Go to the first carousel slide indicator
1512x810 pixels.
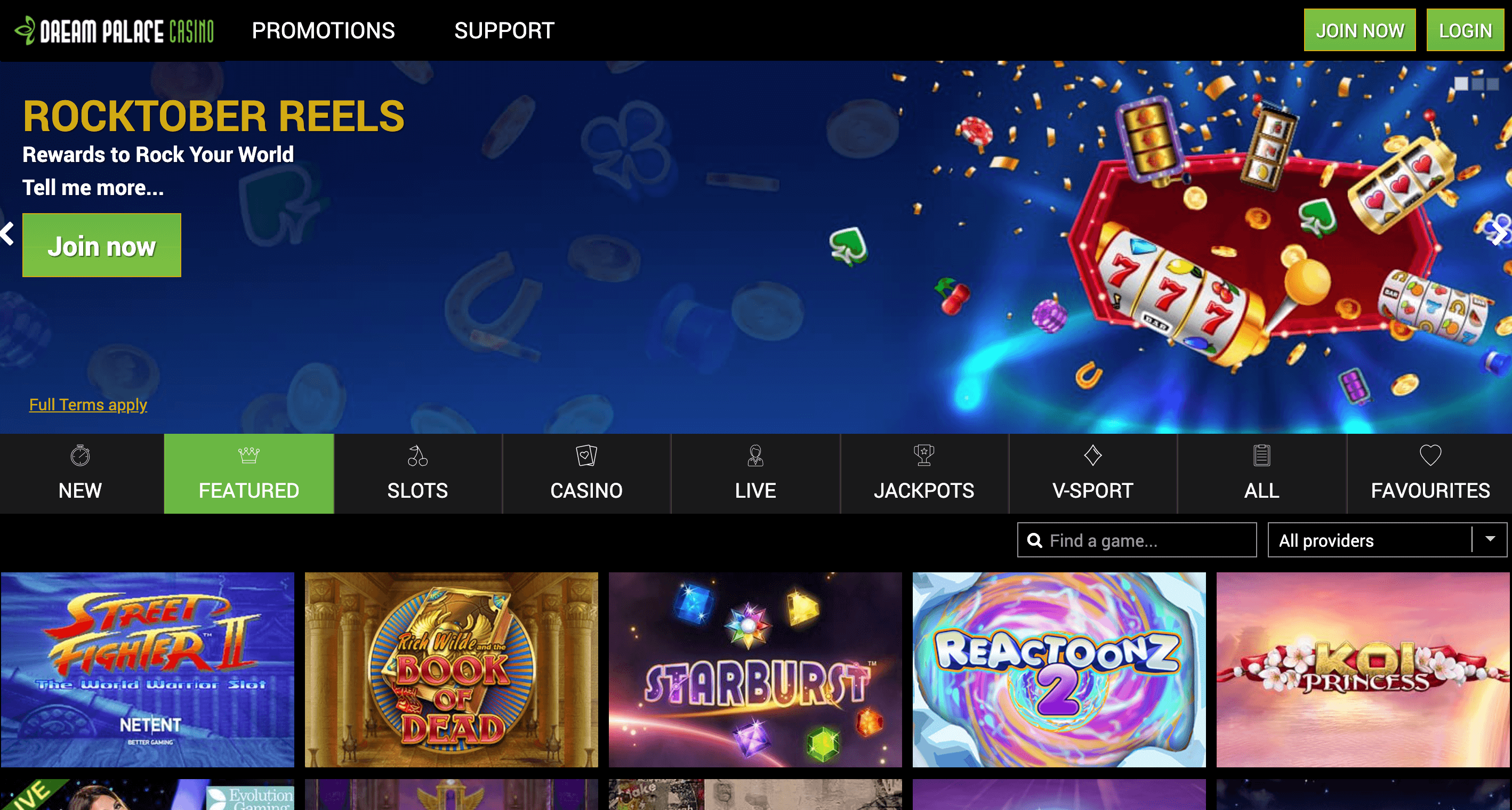tap(1461, 84)
